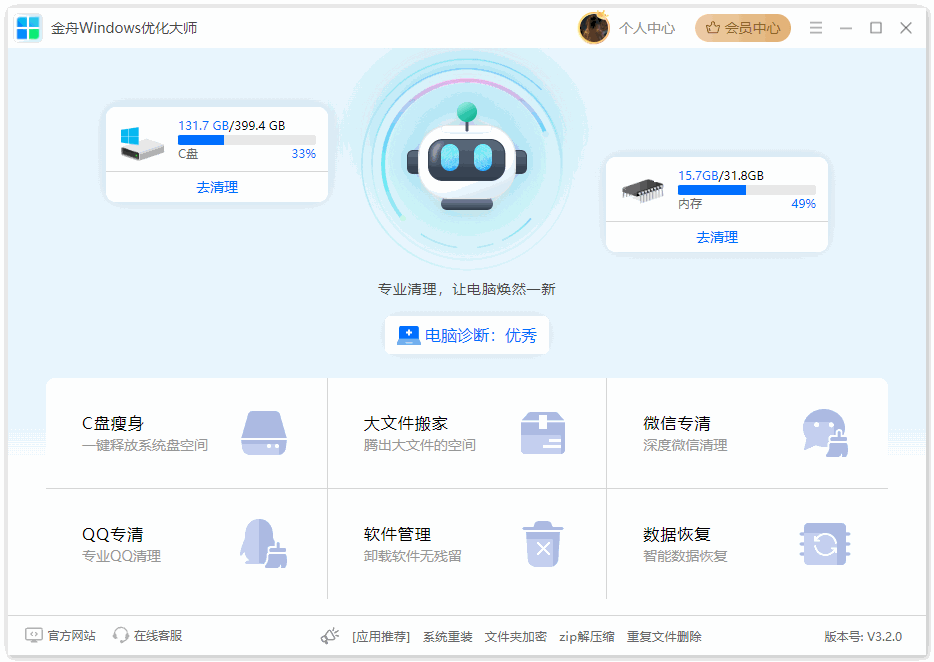Click the [应用推荐] label
Image resolution: width=934 pixels, height=662 pixels.
[x=381, y=637]
